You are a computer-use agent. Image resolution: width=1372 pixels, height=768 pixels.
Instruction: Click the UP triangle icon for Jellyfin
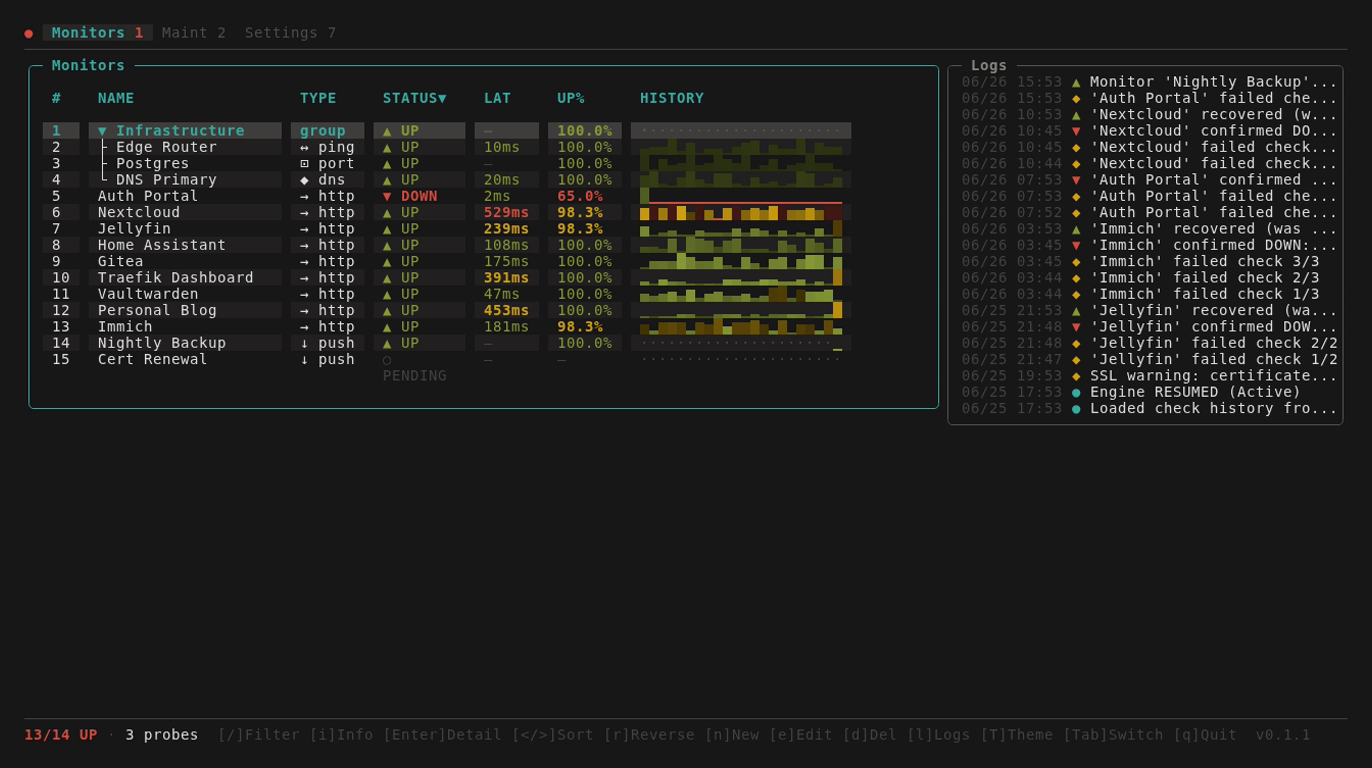[387, 229]
